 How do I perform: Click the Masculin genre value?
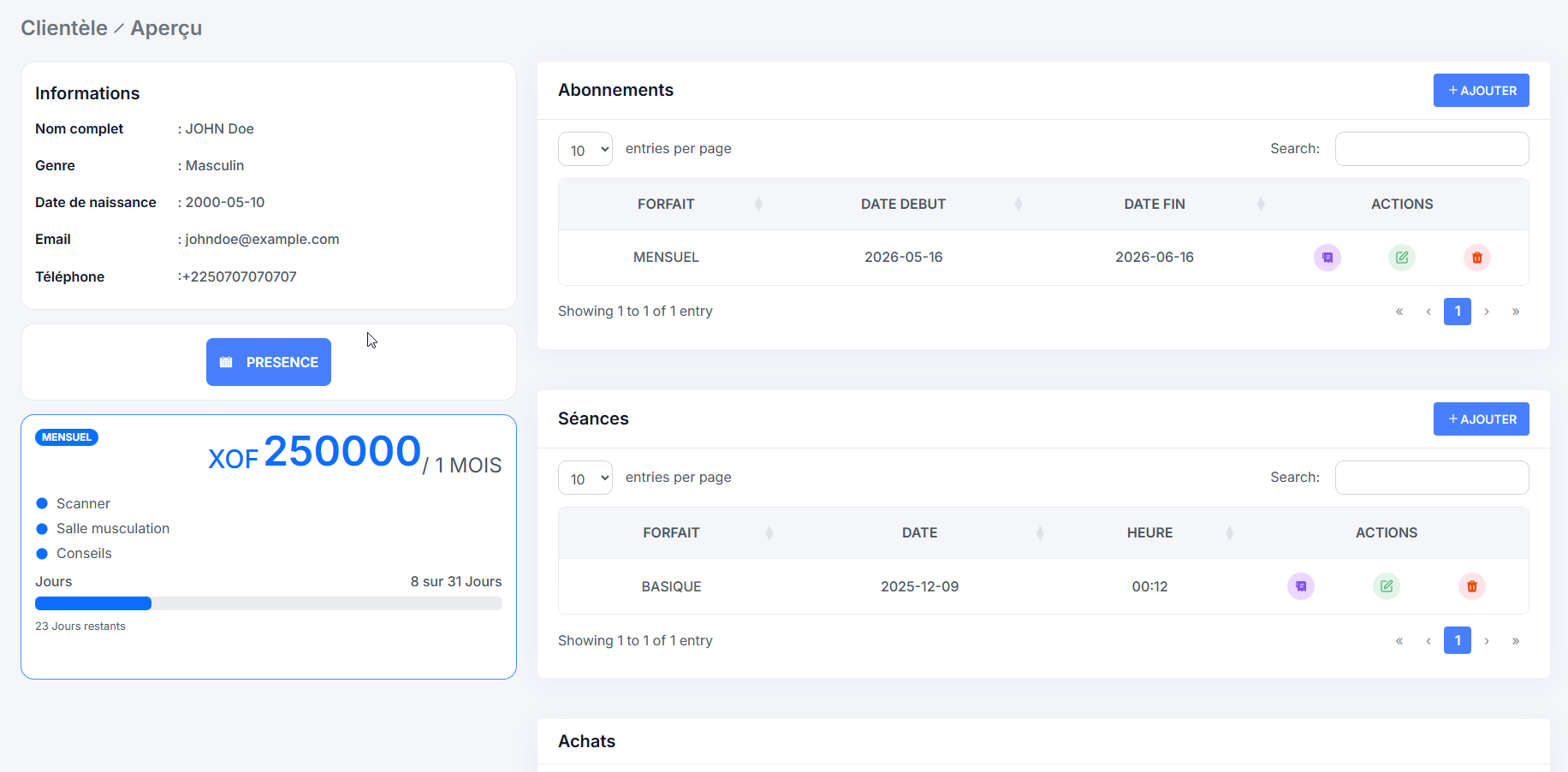coord(215,166)
